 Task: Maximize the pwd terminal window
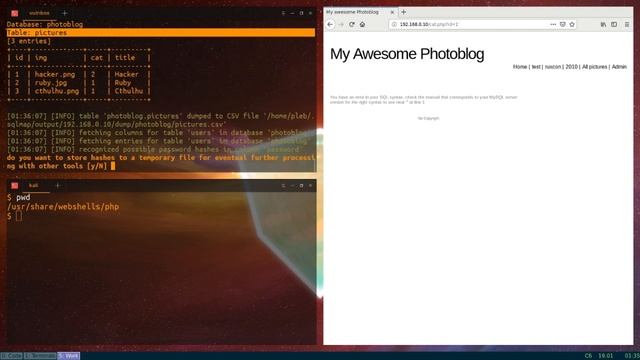click(x=301, y=186)
